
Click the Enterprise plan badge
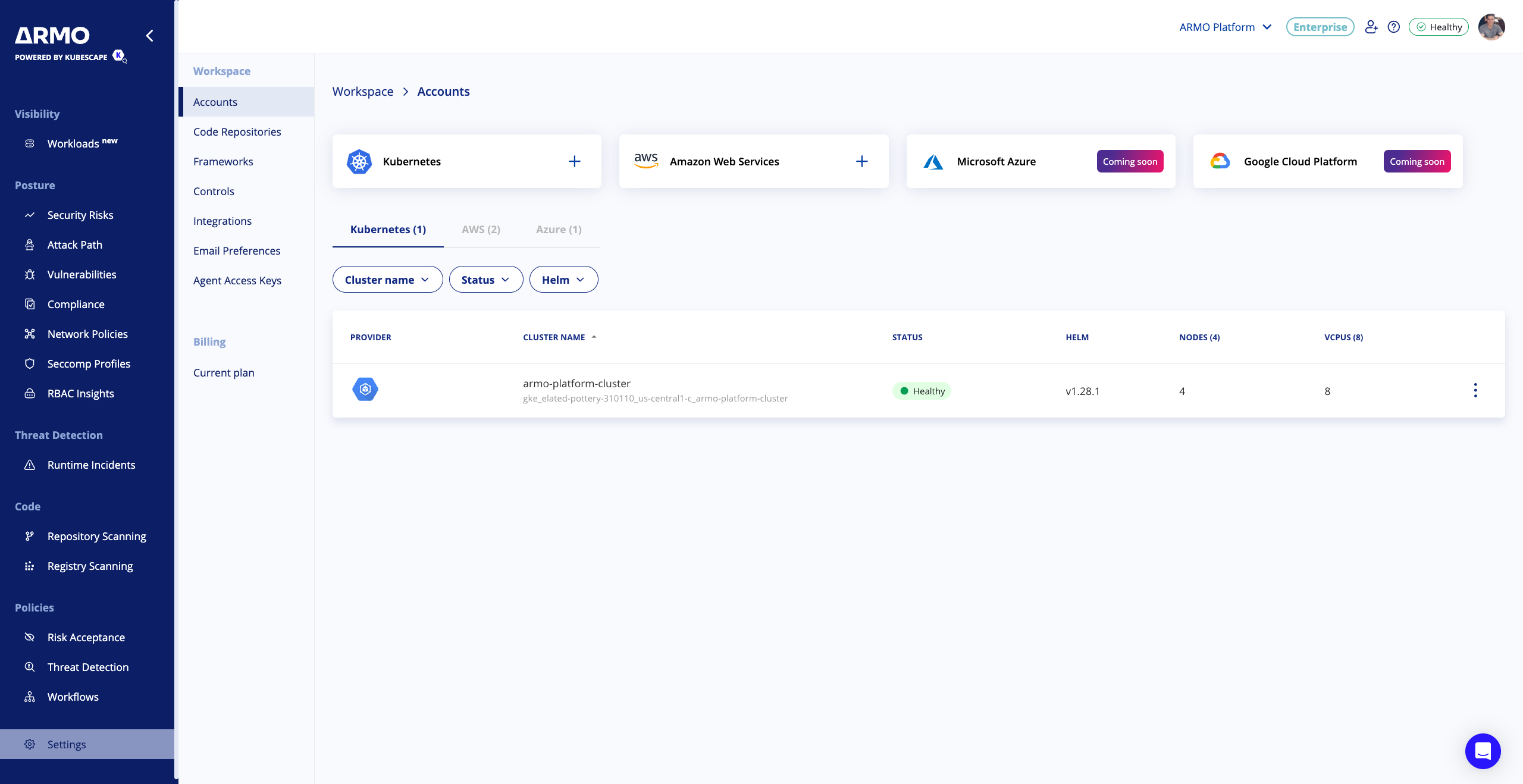pyautogui.click(x=1320, y=27)
